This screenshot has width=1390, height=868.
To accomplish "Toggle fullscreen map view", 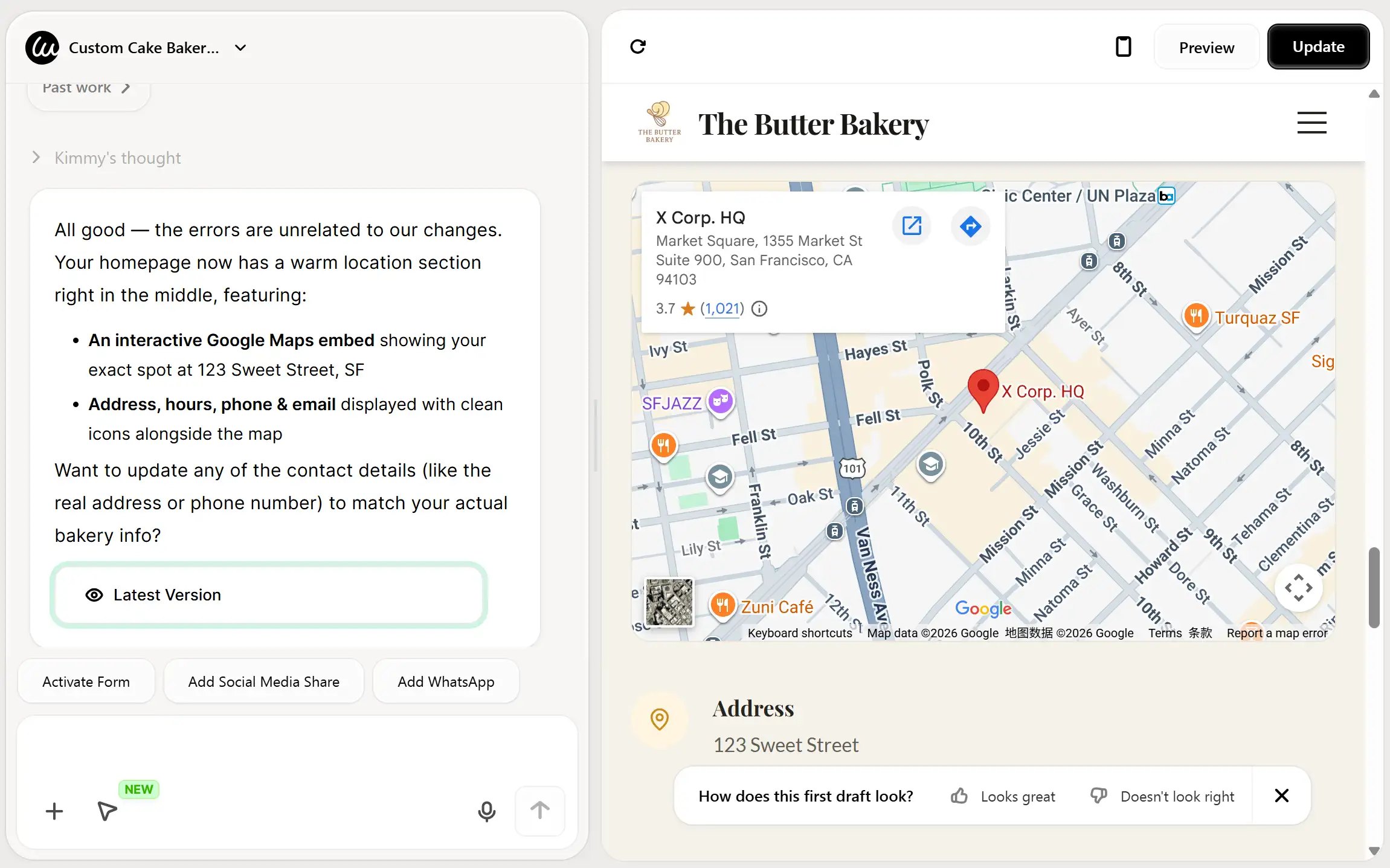I will 1298,588.
